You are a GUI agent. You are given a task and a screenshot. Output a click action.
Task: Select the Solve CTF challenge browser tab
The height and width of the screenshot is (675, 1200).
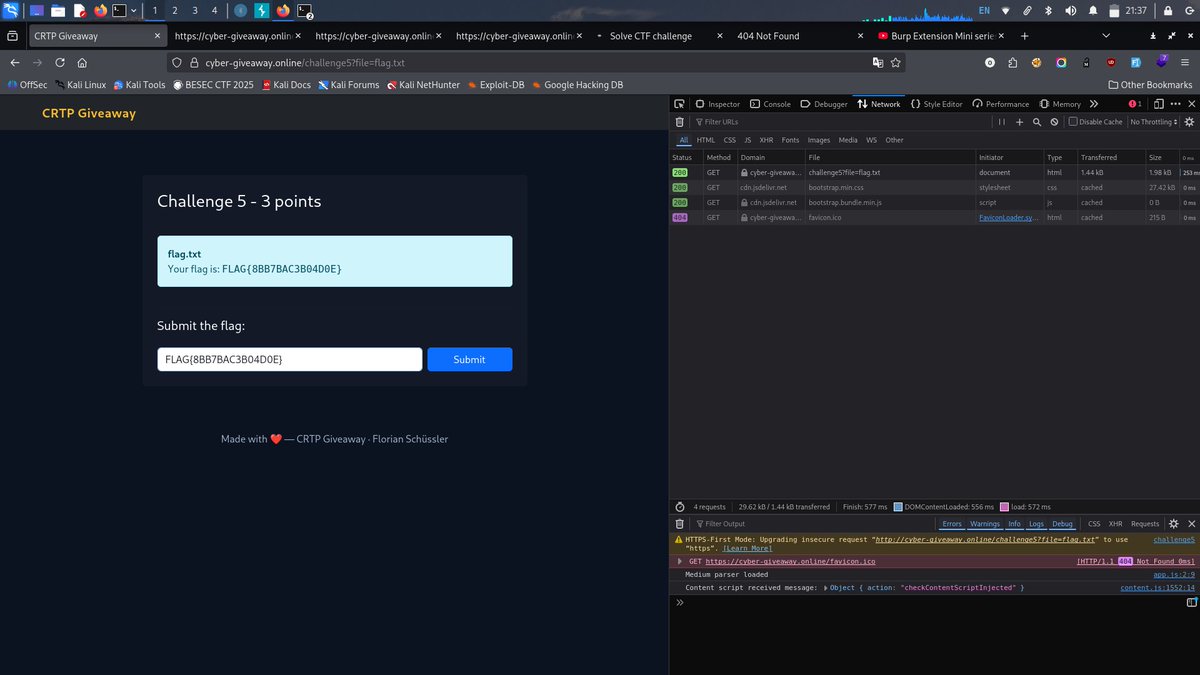click(650, 35)
